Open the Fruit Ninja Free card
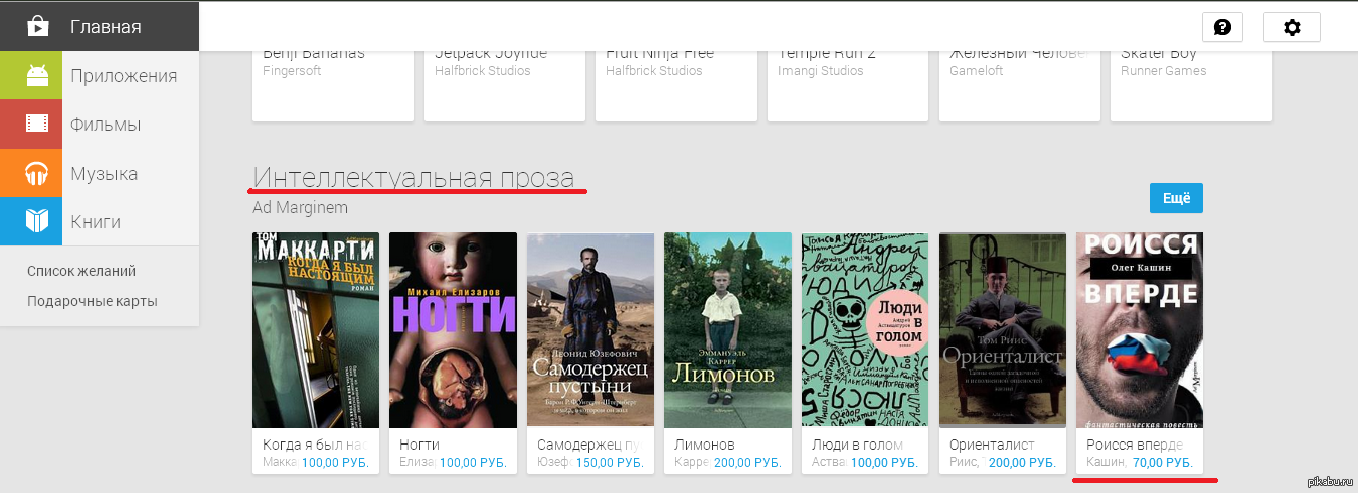Screen dimensions: 1358x493 [677, 85]
